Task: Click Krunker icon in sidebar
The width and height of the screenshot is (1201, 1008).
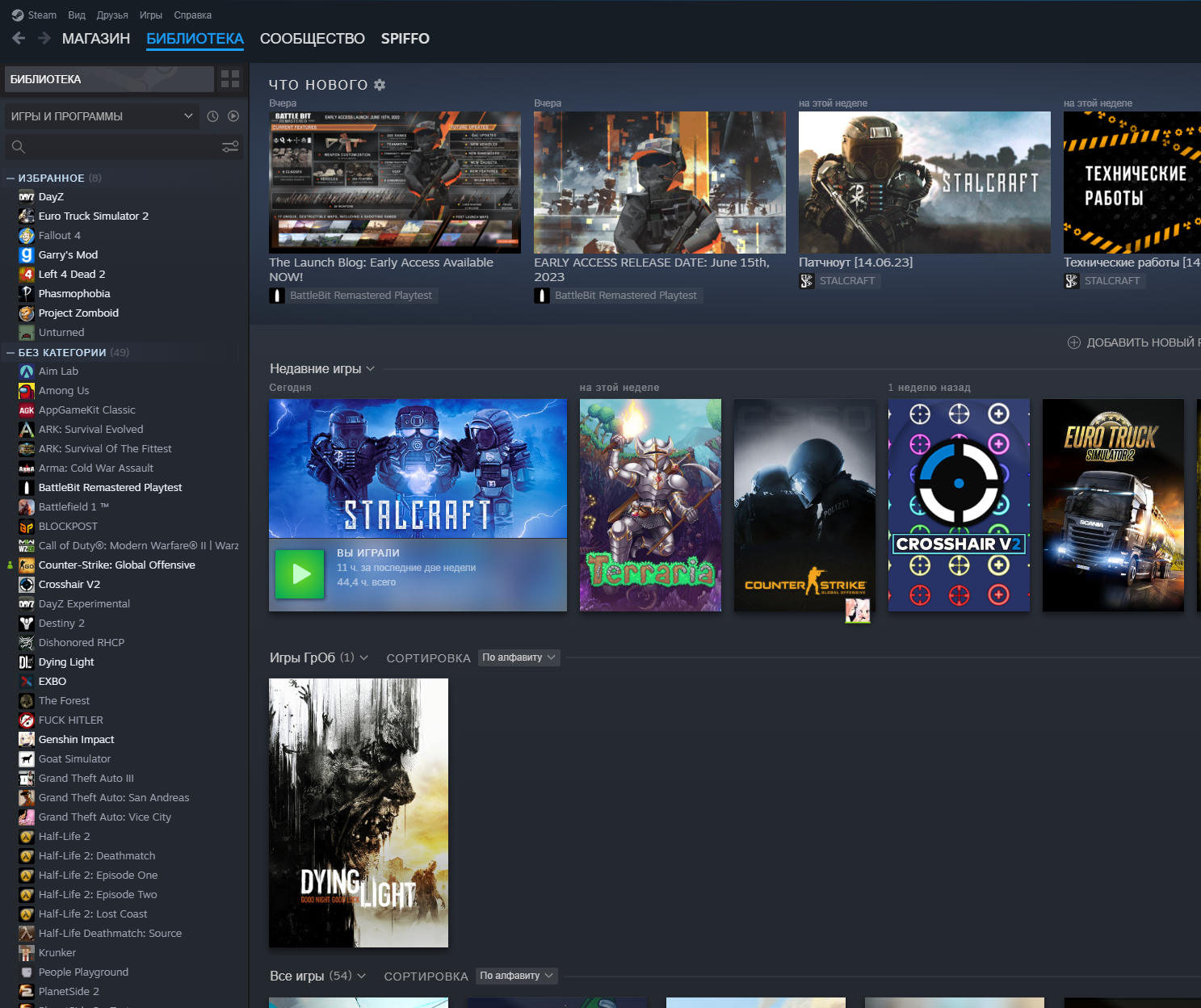Action: [27, 953]
